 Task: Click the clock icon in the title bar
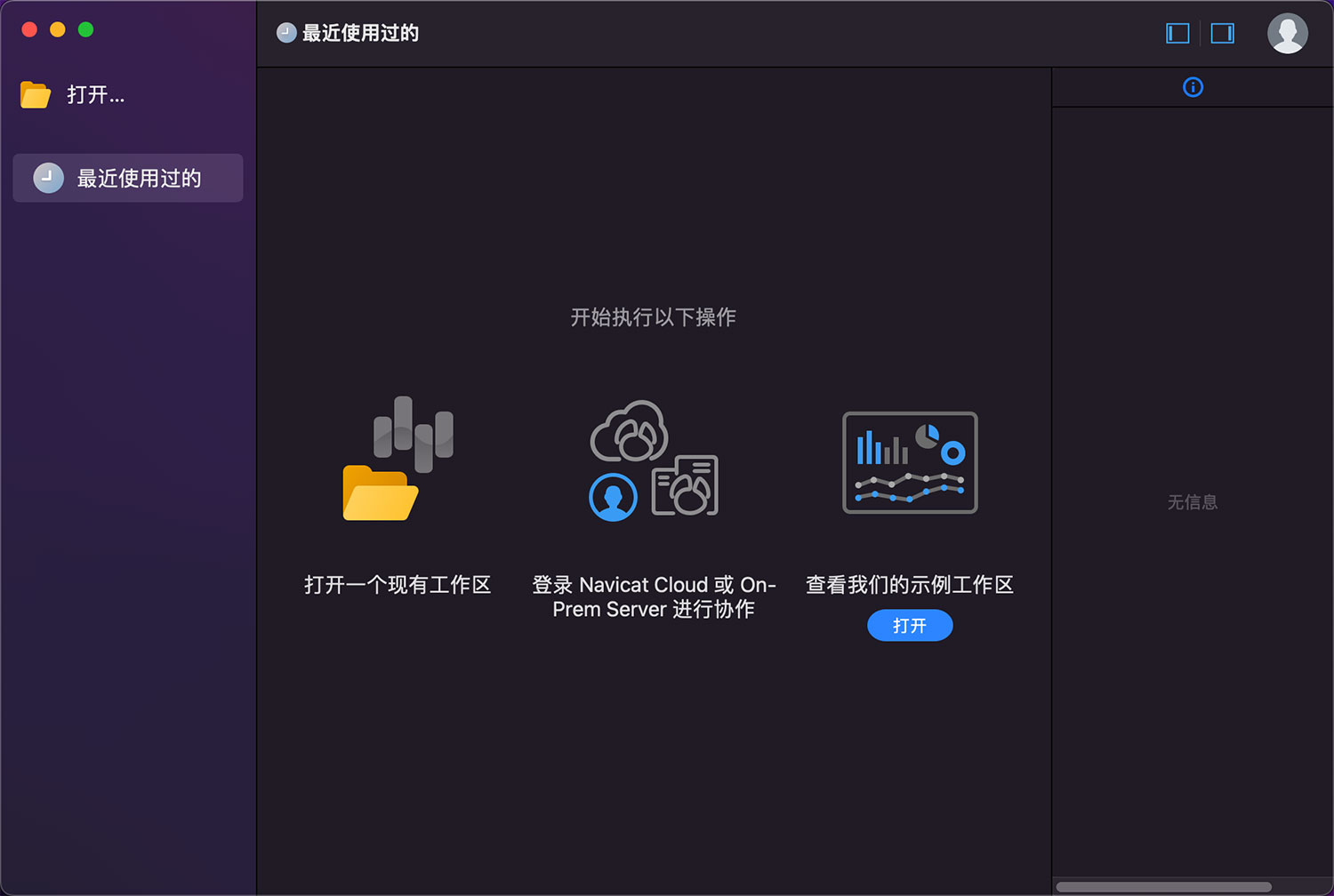tap(286, 33)
